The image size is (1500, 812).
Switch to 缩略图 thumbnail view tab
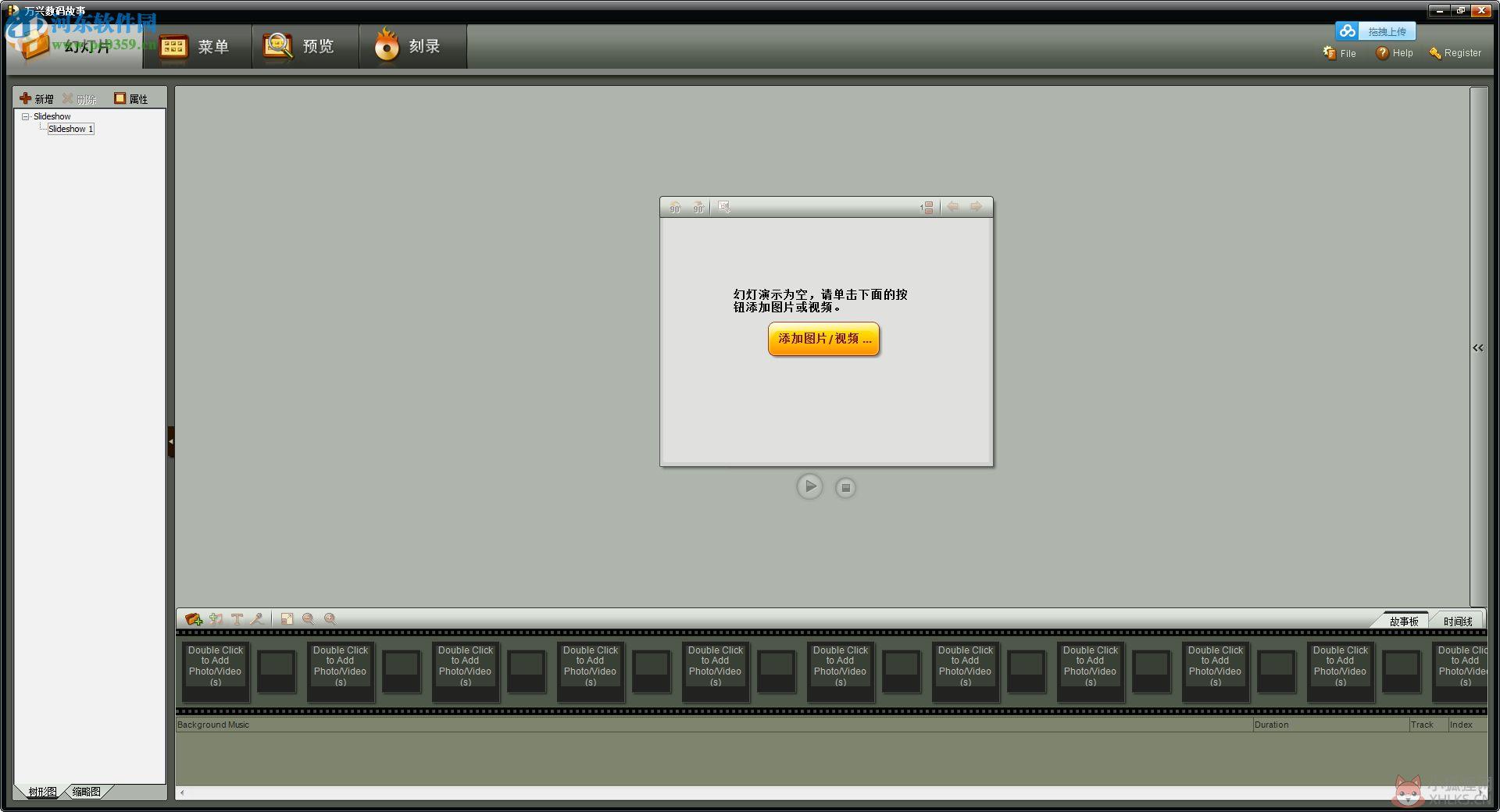(86, 792)
